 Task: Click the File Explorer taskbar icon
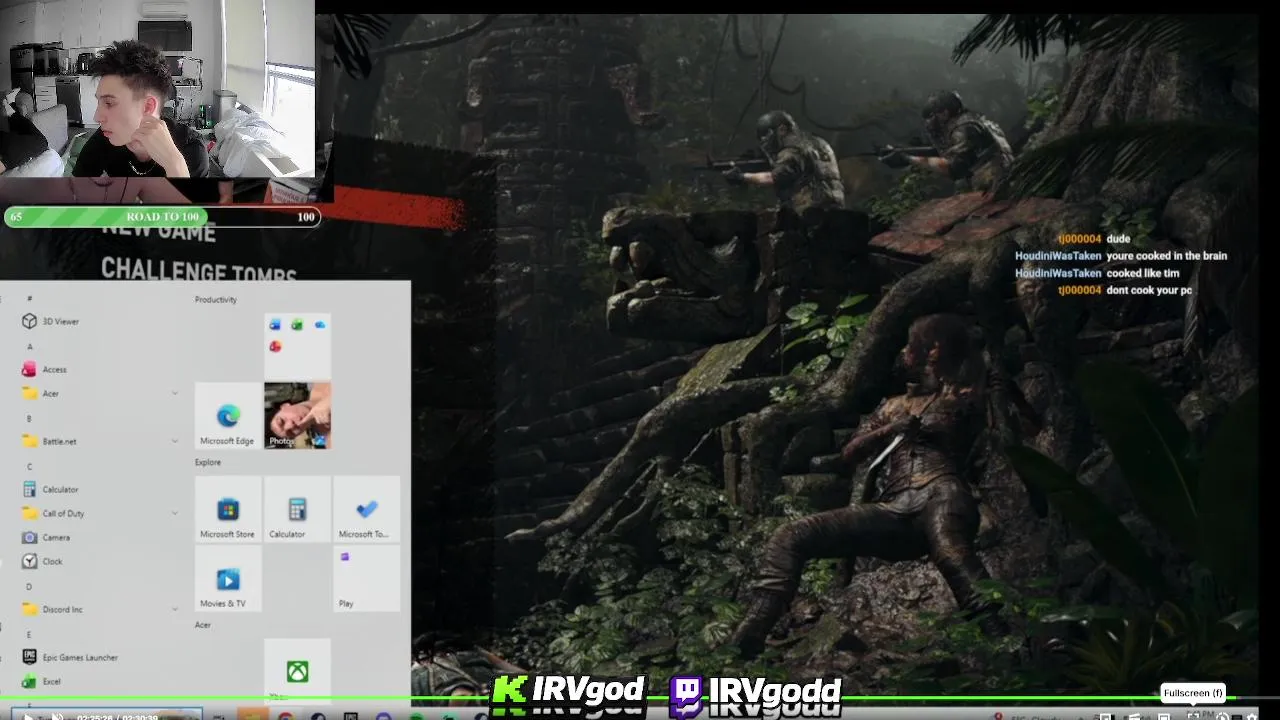coord(253,716)
